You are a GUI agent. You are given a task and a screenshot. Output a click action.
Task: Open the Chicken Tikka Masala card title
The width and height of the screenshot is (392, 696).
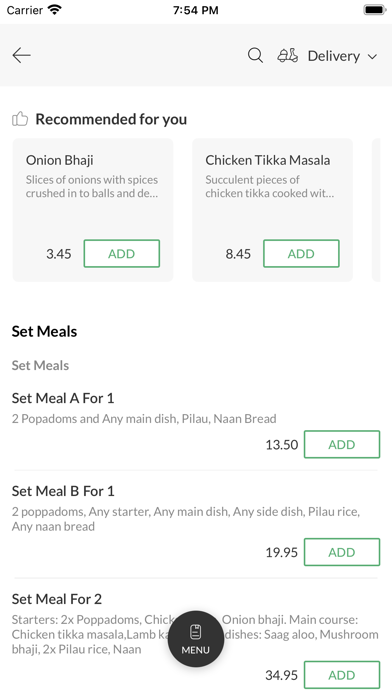point(268,160)
